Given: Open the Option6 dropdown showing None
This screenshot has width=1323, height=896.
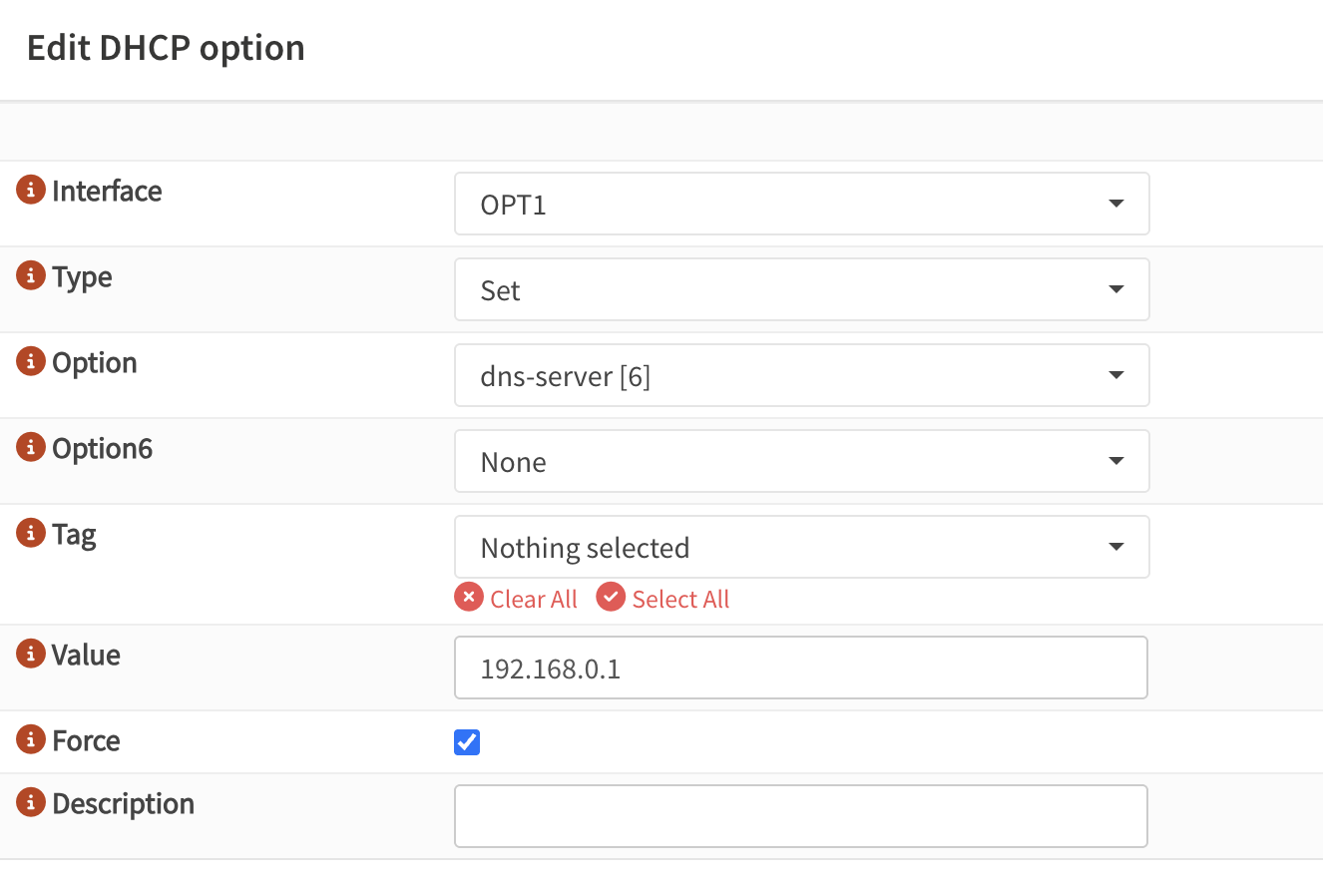Looking at the screenshot, I should pos(801,461).
